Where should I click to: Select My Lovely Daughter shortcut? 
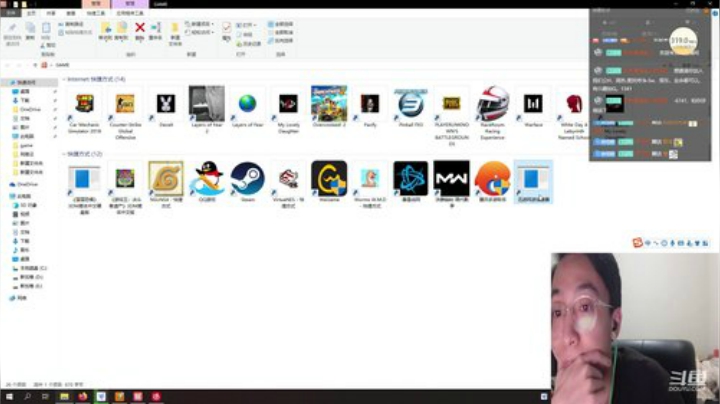(x=288, y=110)
